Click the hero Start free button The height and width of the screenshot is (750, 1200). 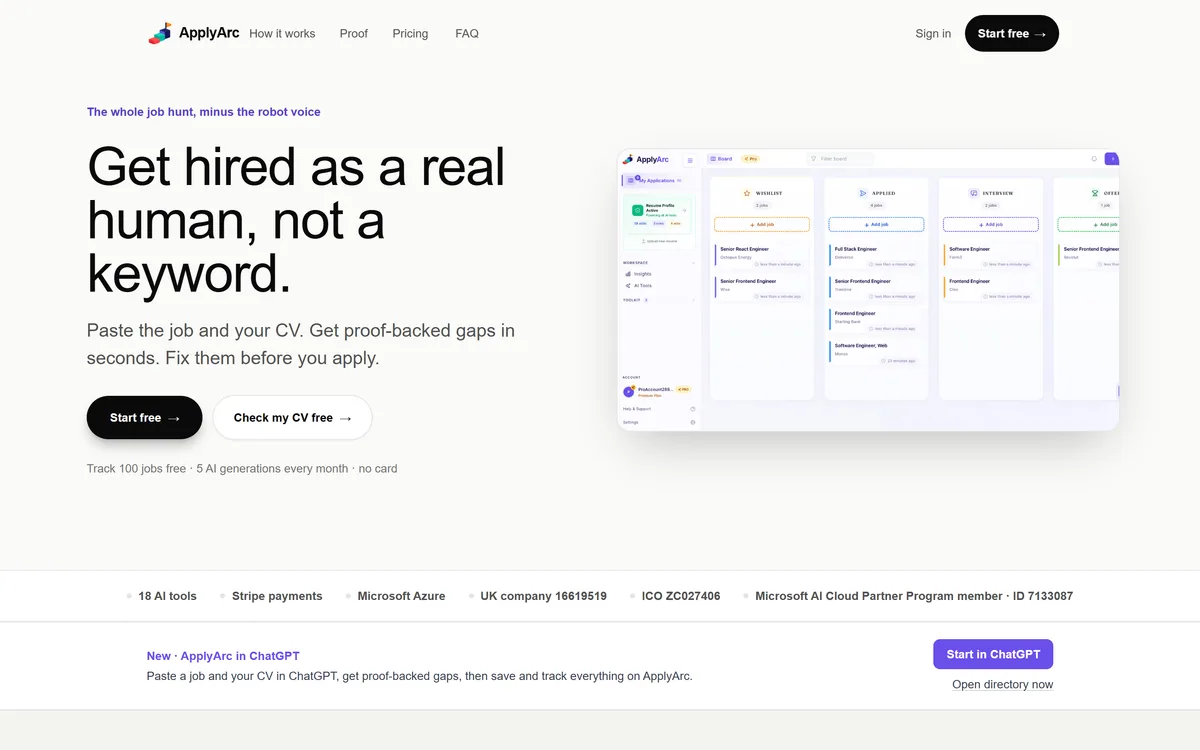144,418
